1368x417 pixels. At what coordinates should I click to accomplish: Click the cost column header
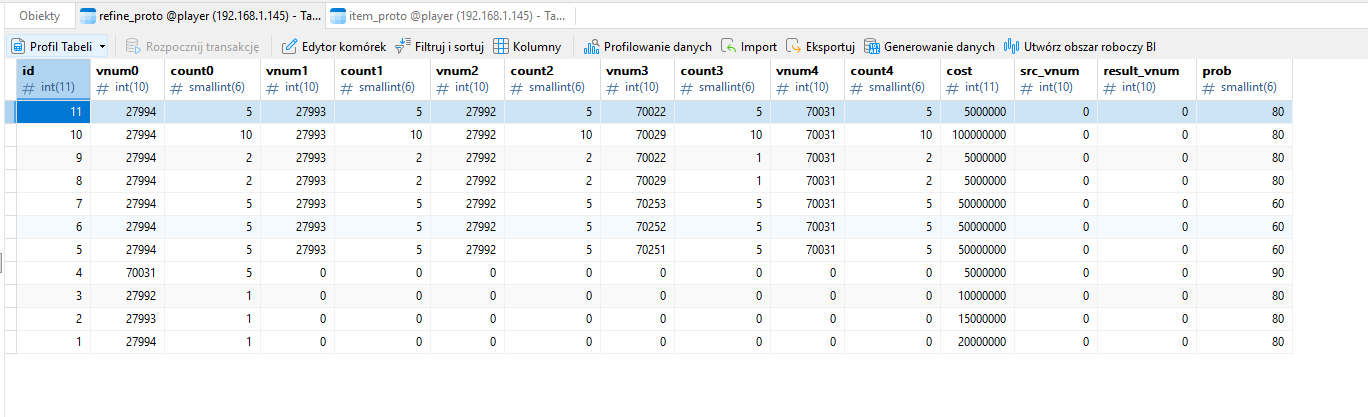pos(958,71)
